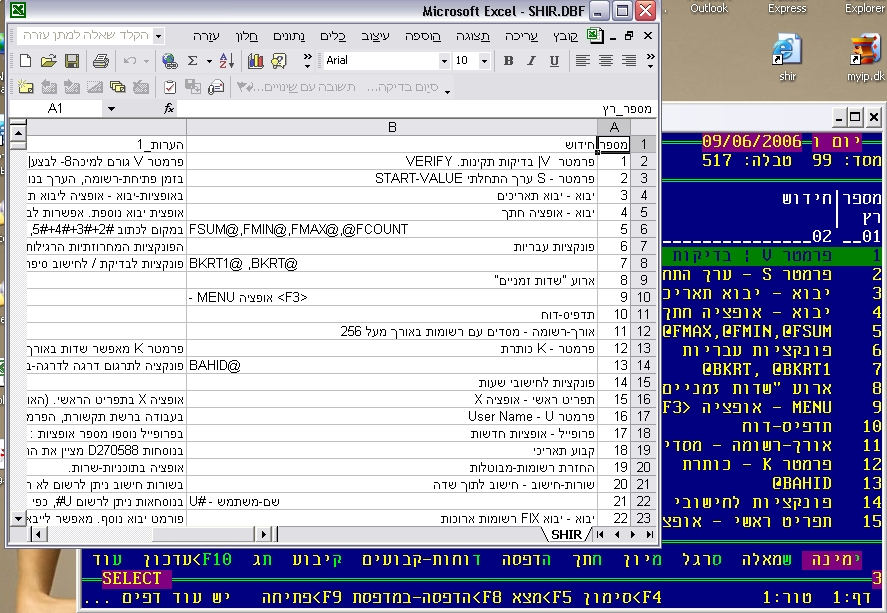Image resolution: width=887 pixels, height=613 pixels.
Task: Toggle Underline formatting
Action: tap(553, 61)
